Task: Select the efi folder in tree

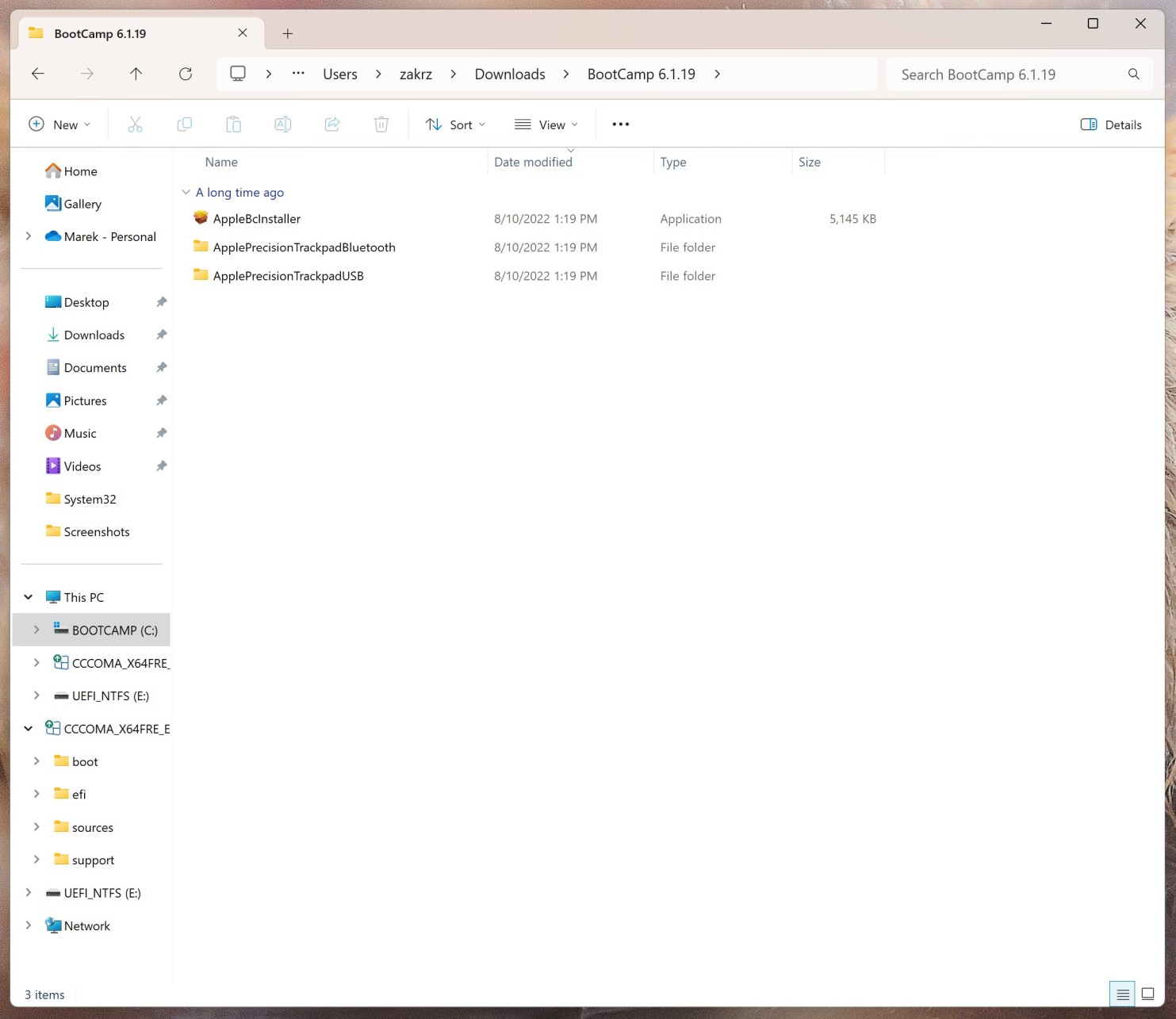Action: coord(79,794)
